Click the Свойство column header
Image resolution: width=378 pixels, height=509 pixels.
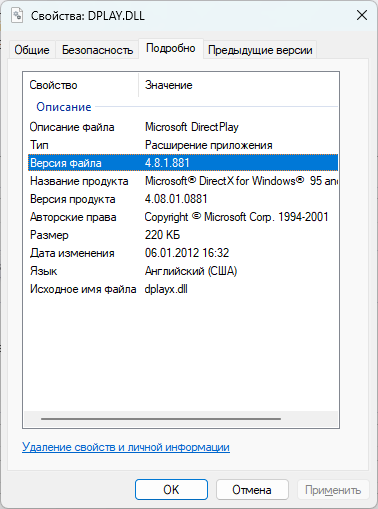coord(81,85)
